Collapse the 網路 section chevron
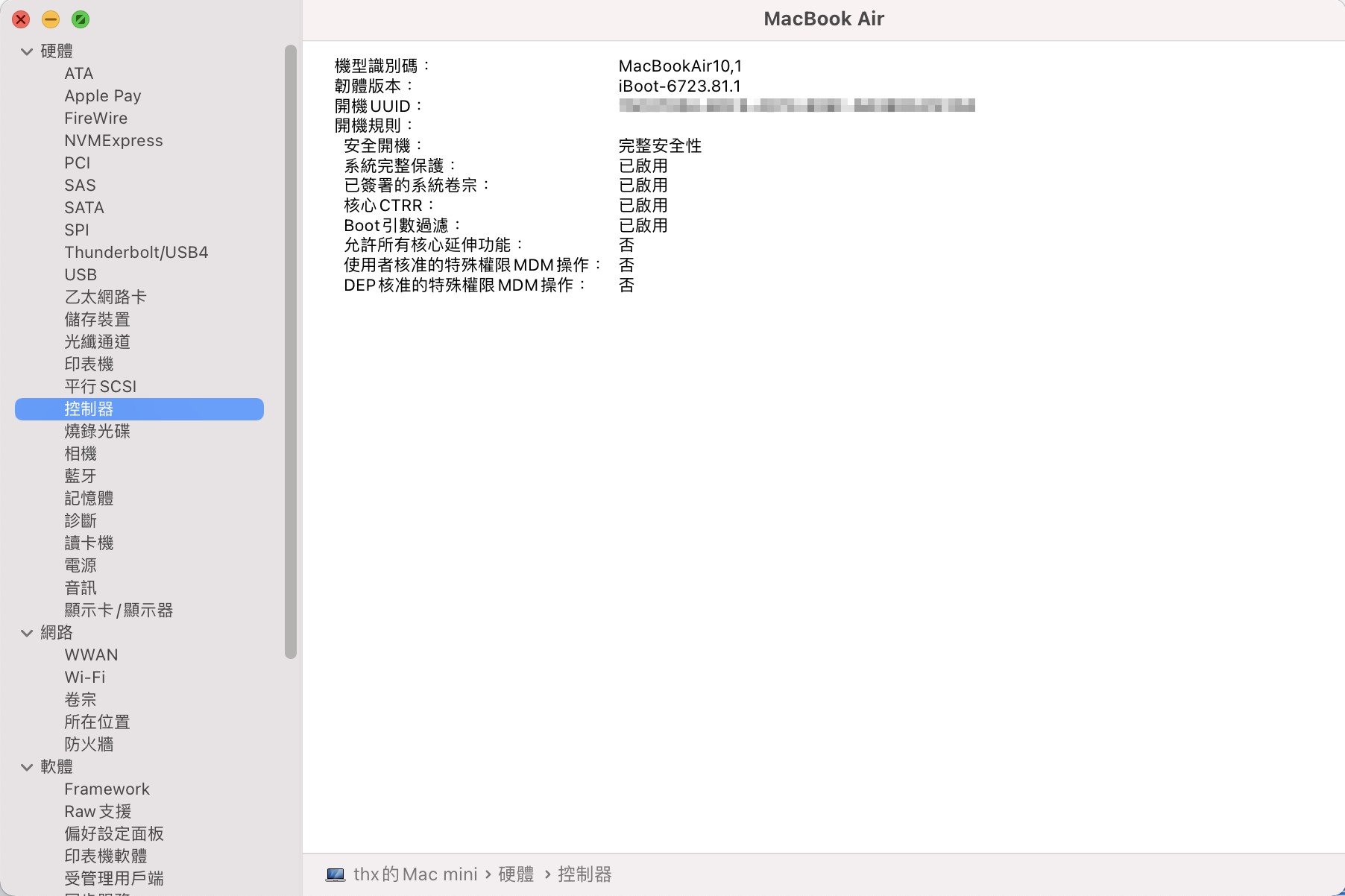The width and height of the screenshot is (1345, 896). tap(27, 633)
